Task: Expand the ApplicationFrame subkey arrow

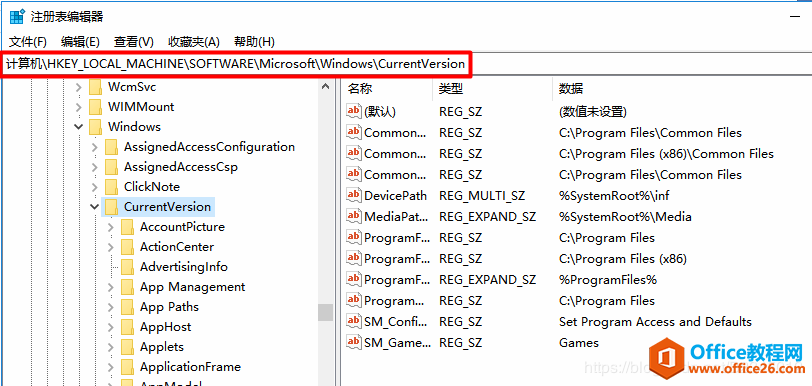Action: click(x=111, y=367)
